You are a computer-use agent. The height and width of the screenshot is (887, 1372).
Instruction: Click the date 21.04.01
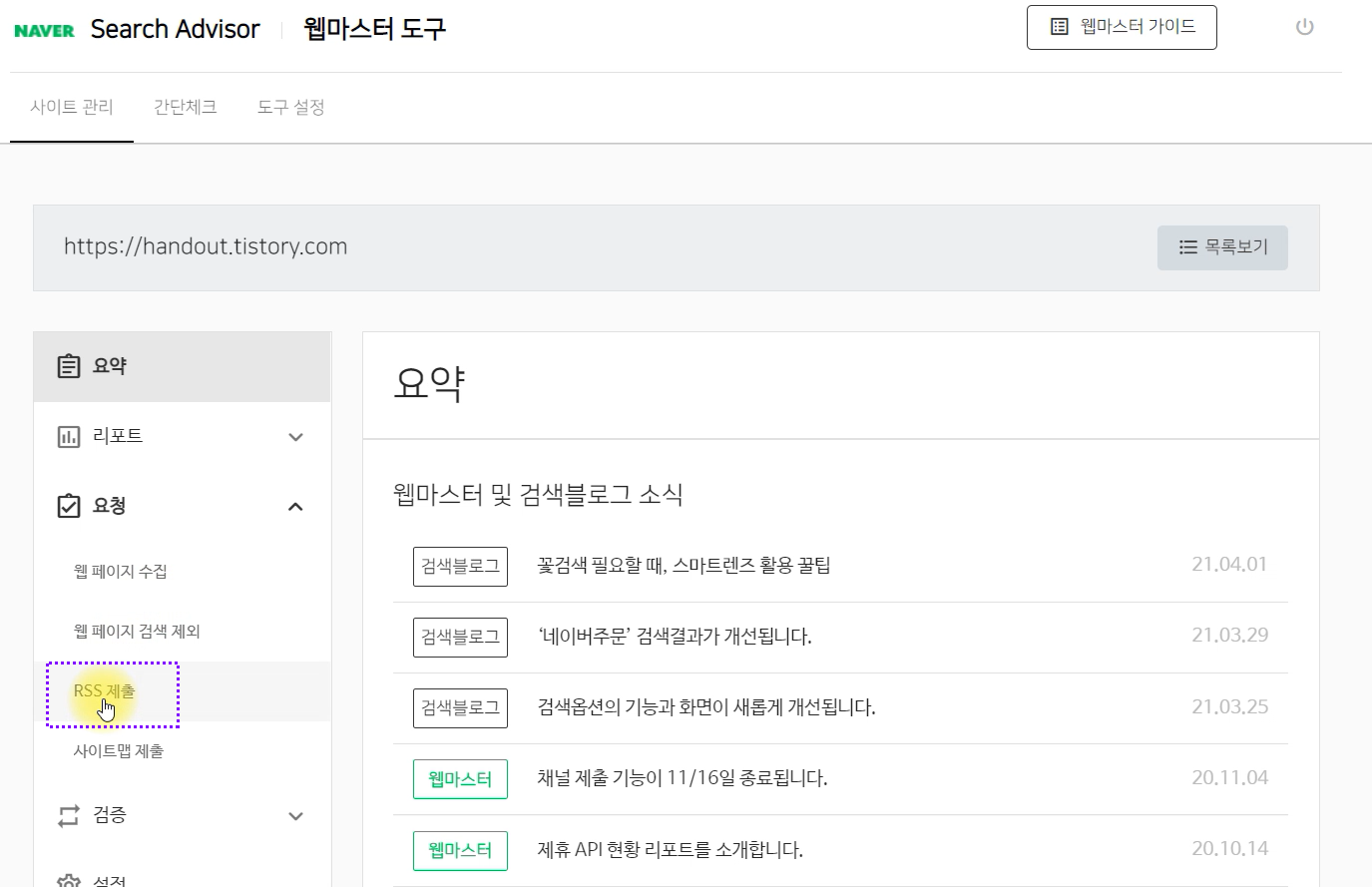click(x=1229, y=565)
